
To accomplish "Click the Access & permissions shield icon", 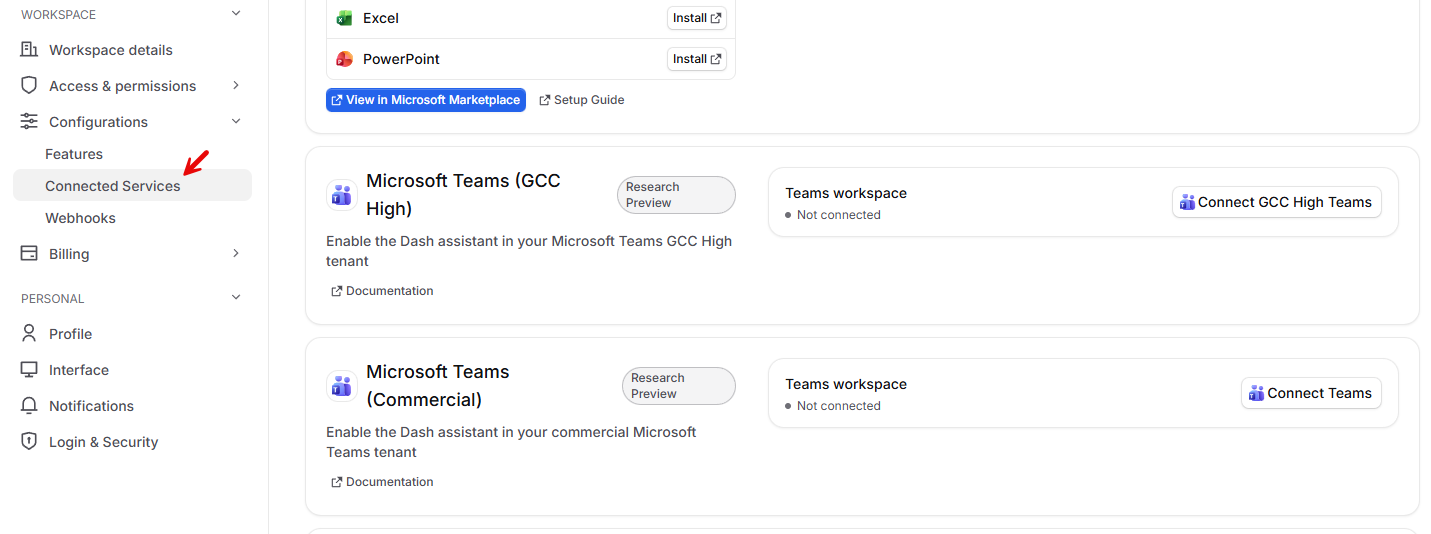I will click(29, 86).
